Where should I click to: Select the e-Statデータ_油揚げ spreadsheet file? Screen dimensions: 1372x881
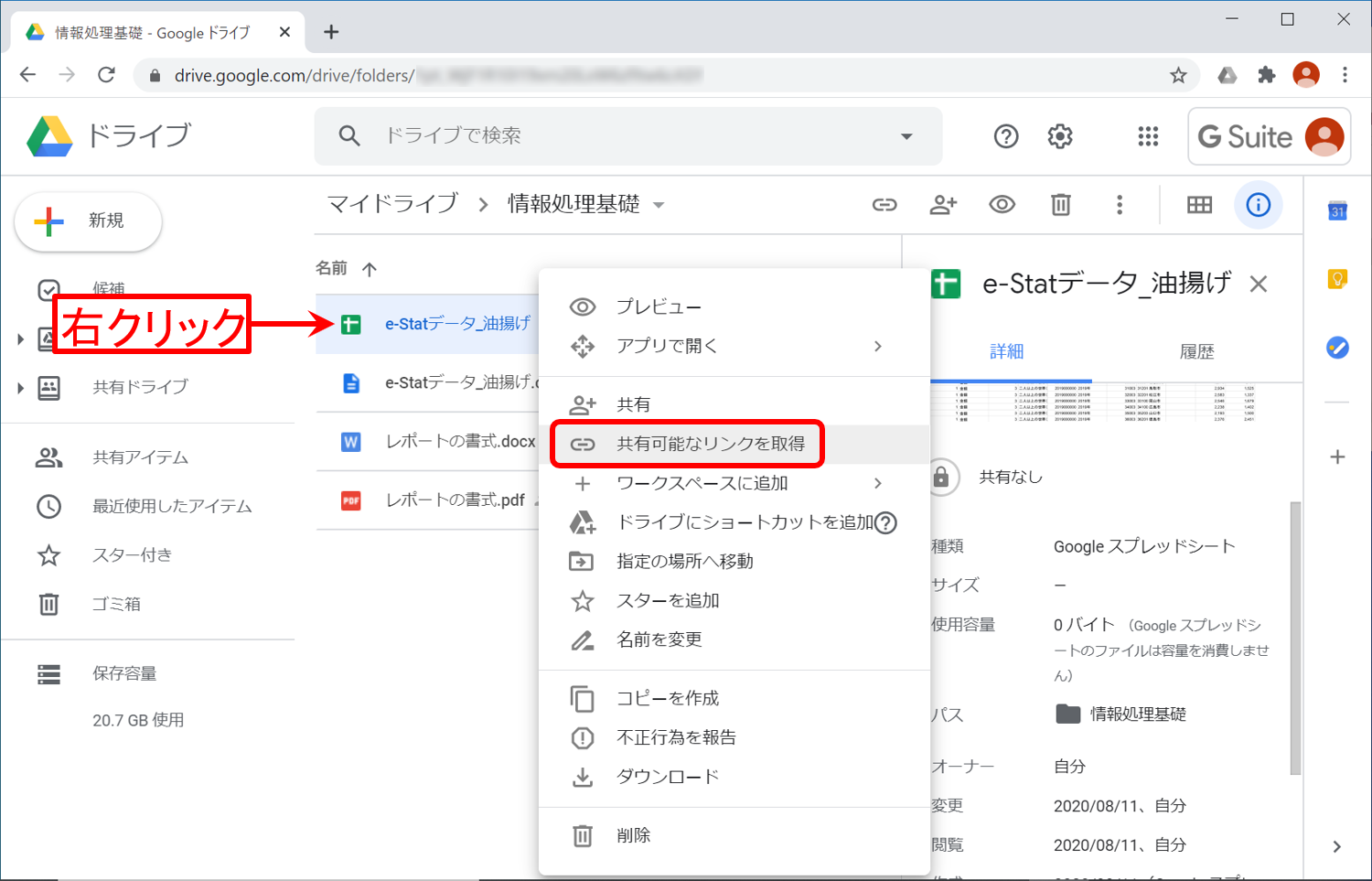click(x=427, y=324)
